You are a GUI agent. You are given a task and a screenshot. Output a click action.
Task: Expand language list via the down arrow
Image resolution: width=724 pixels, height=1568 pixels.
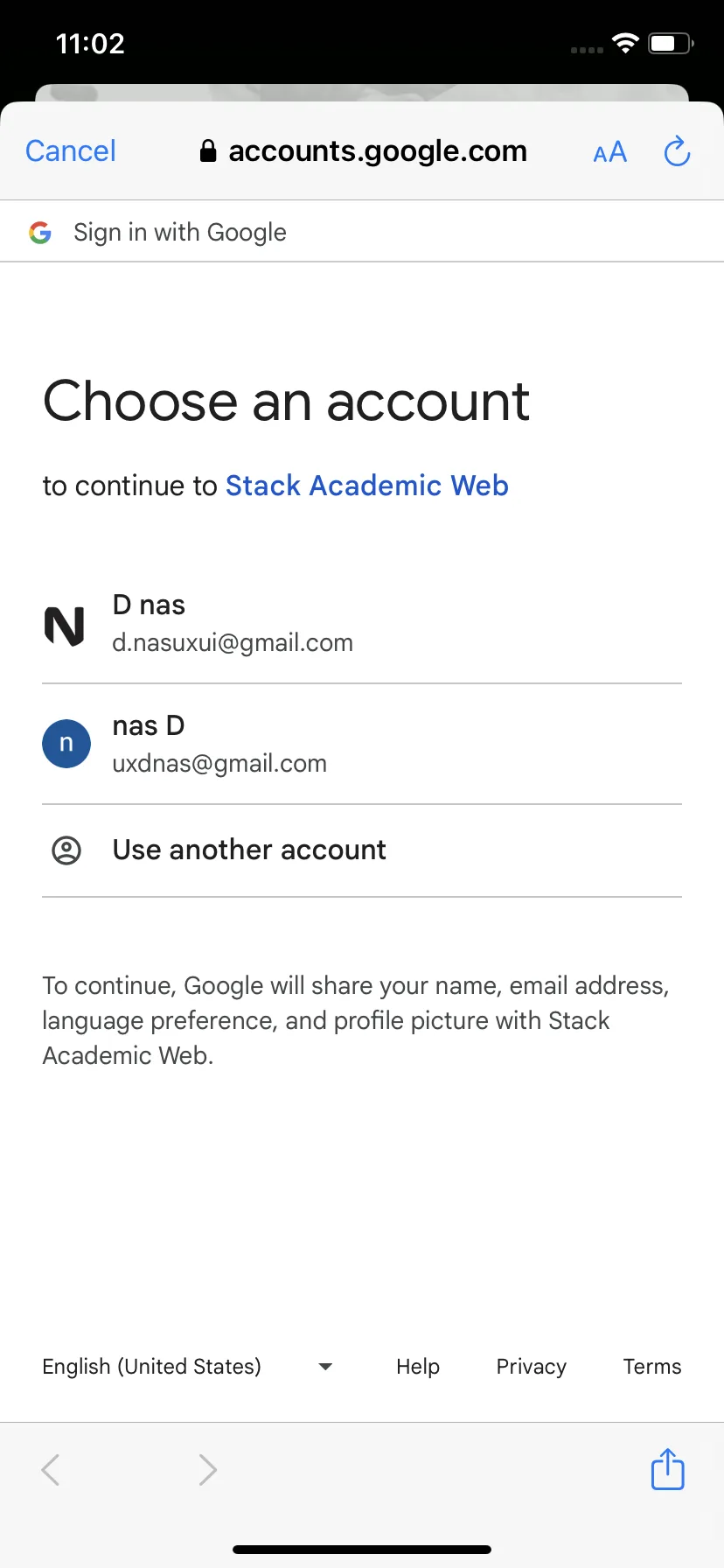click(x=325, y=1367)
